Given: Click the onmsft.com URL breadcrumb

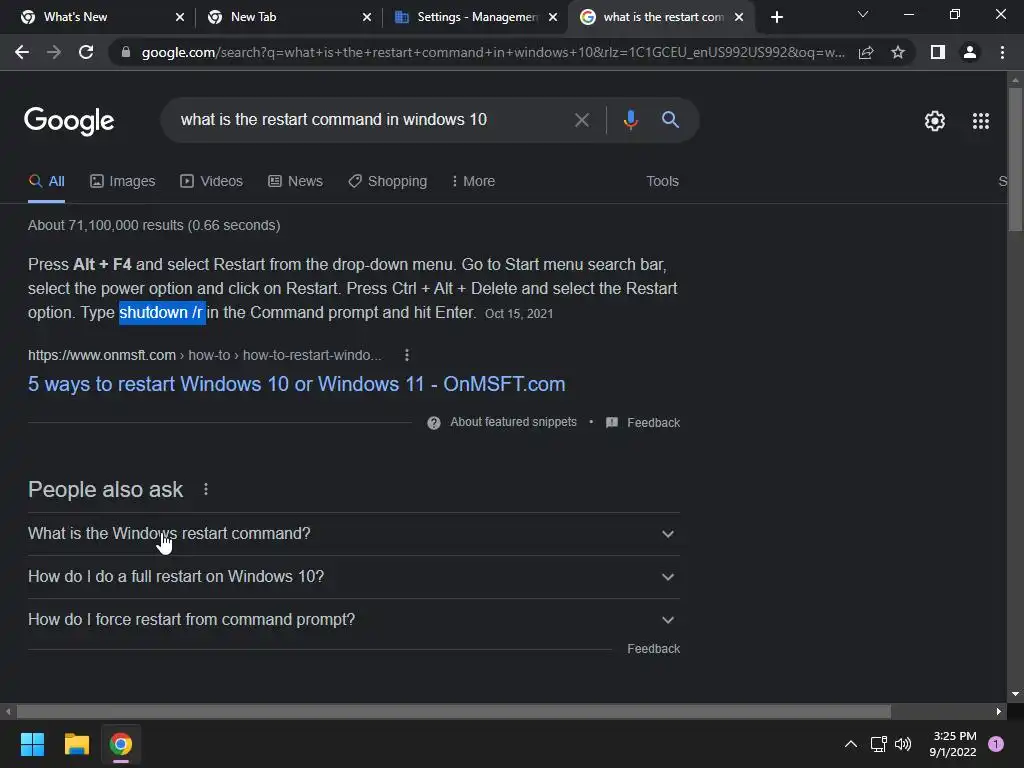Looking at the screenshot, I should (x=204, y=355).
